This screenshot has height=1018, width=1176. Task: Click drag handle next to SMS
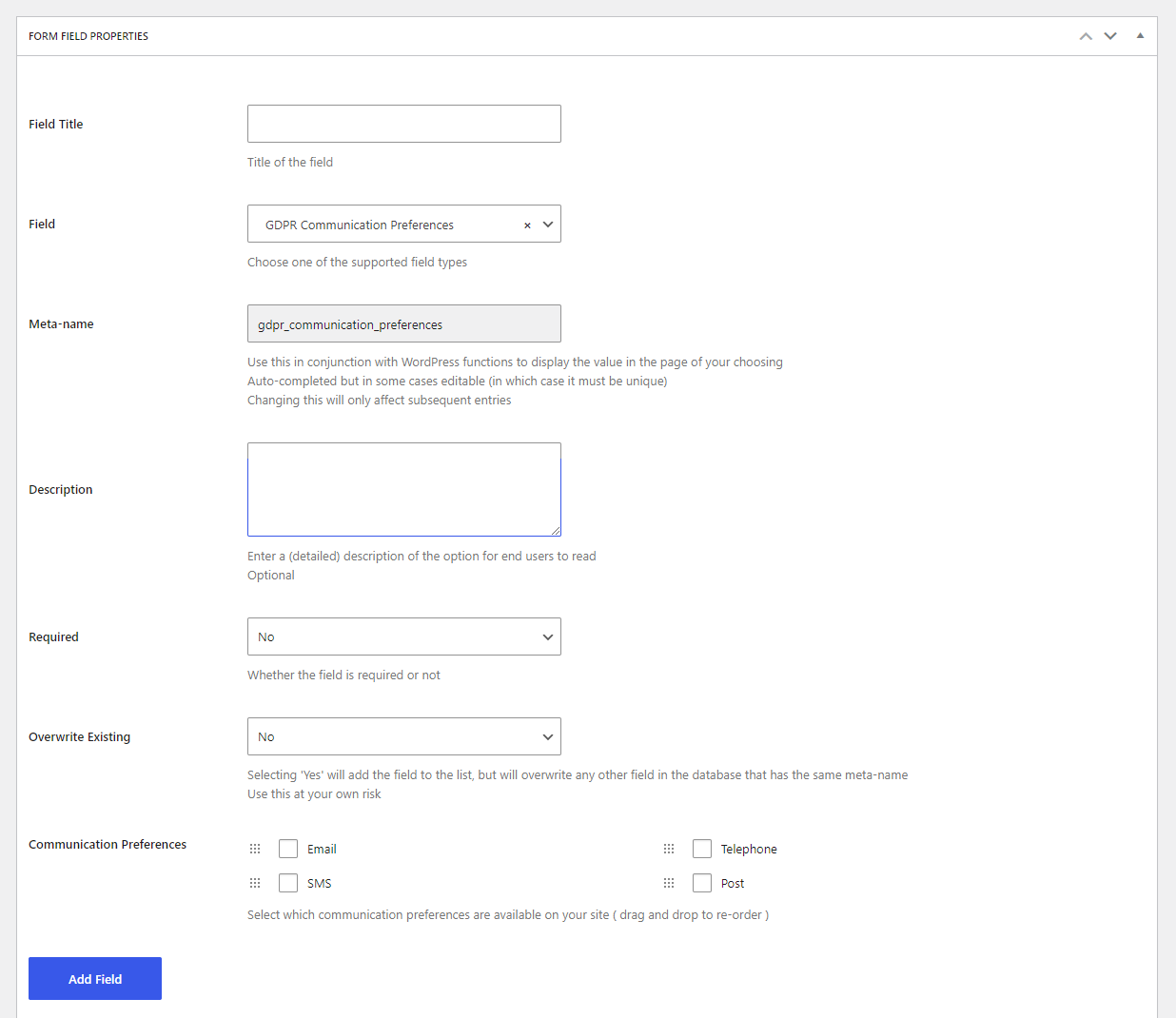255,883
